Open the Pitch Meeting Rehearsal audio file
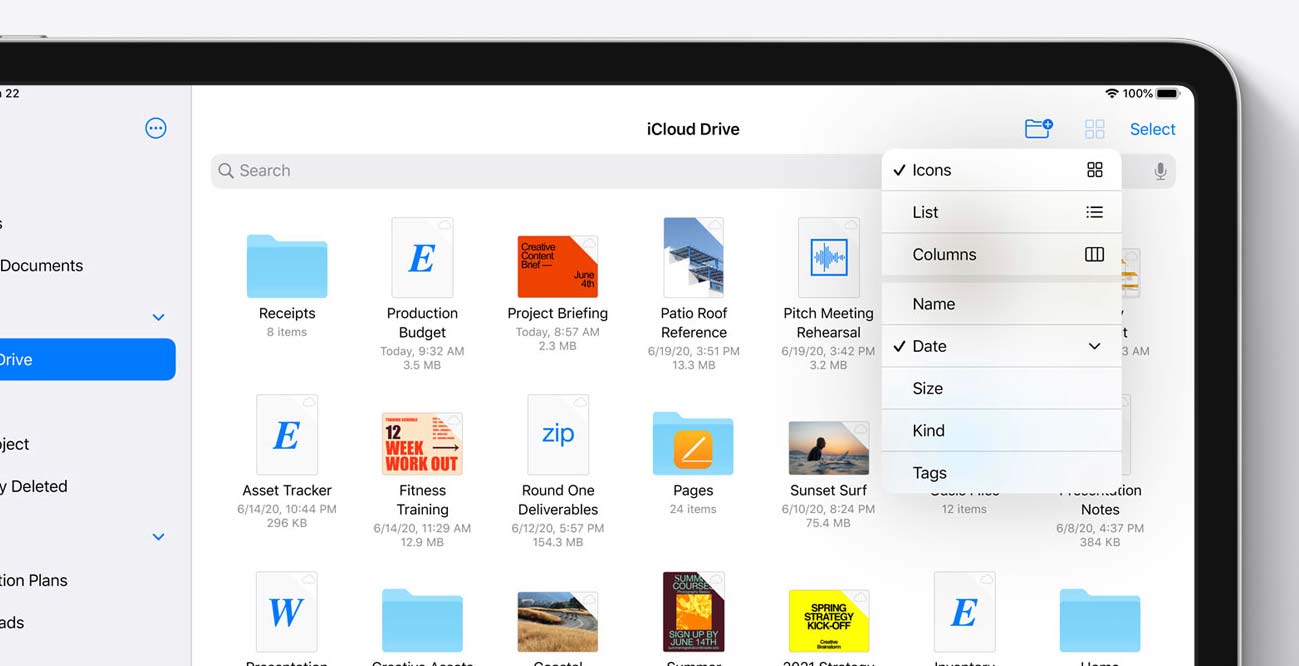 click(x=828, y=258)
